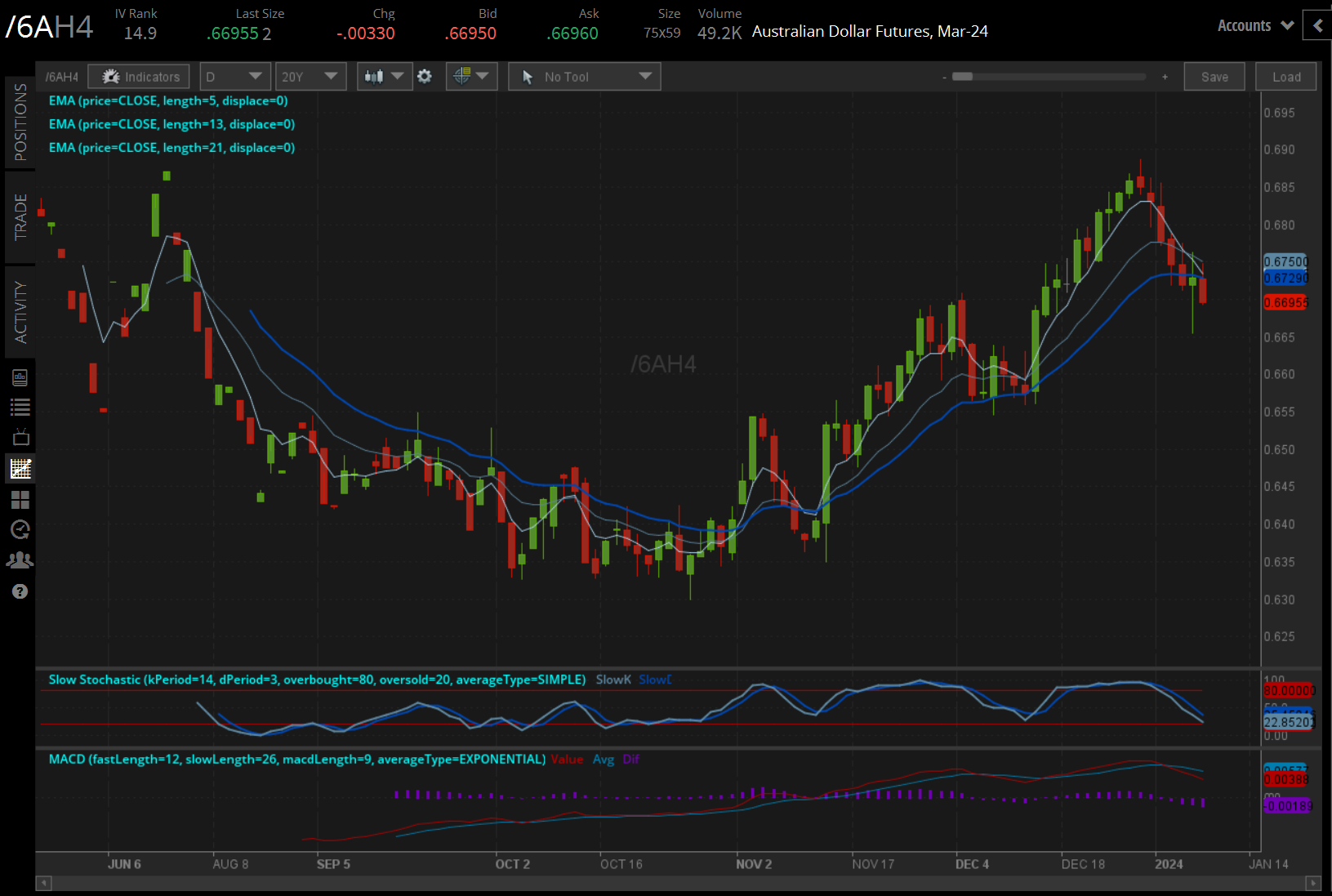Viewport: 1332px width, 896px height.
Task: Open the widgets grid sidebar icon
Action: [20, 499]
